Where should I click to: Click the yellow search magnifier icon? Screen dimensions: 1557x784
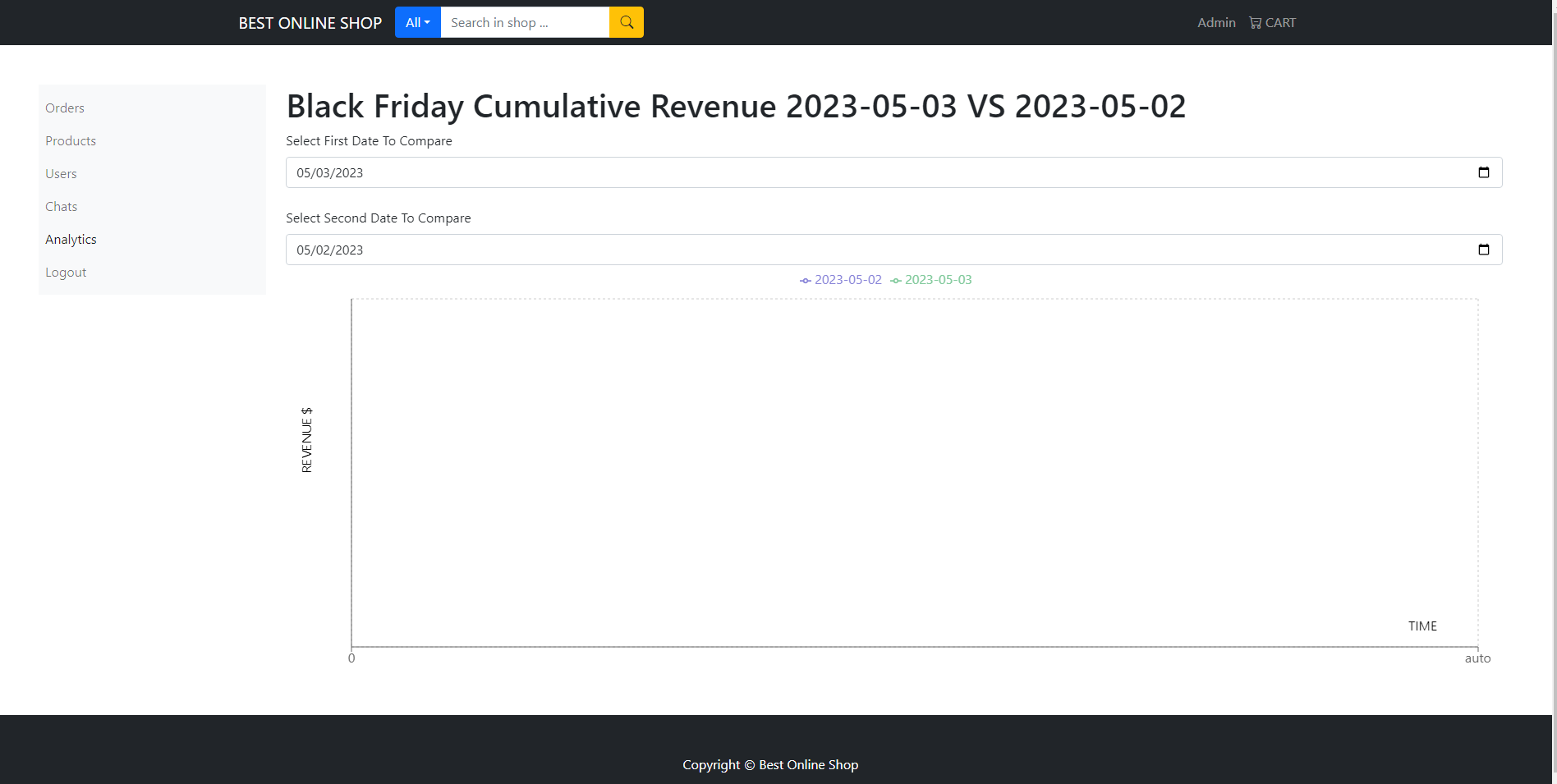click(626, 22)
